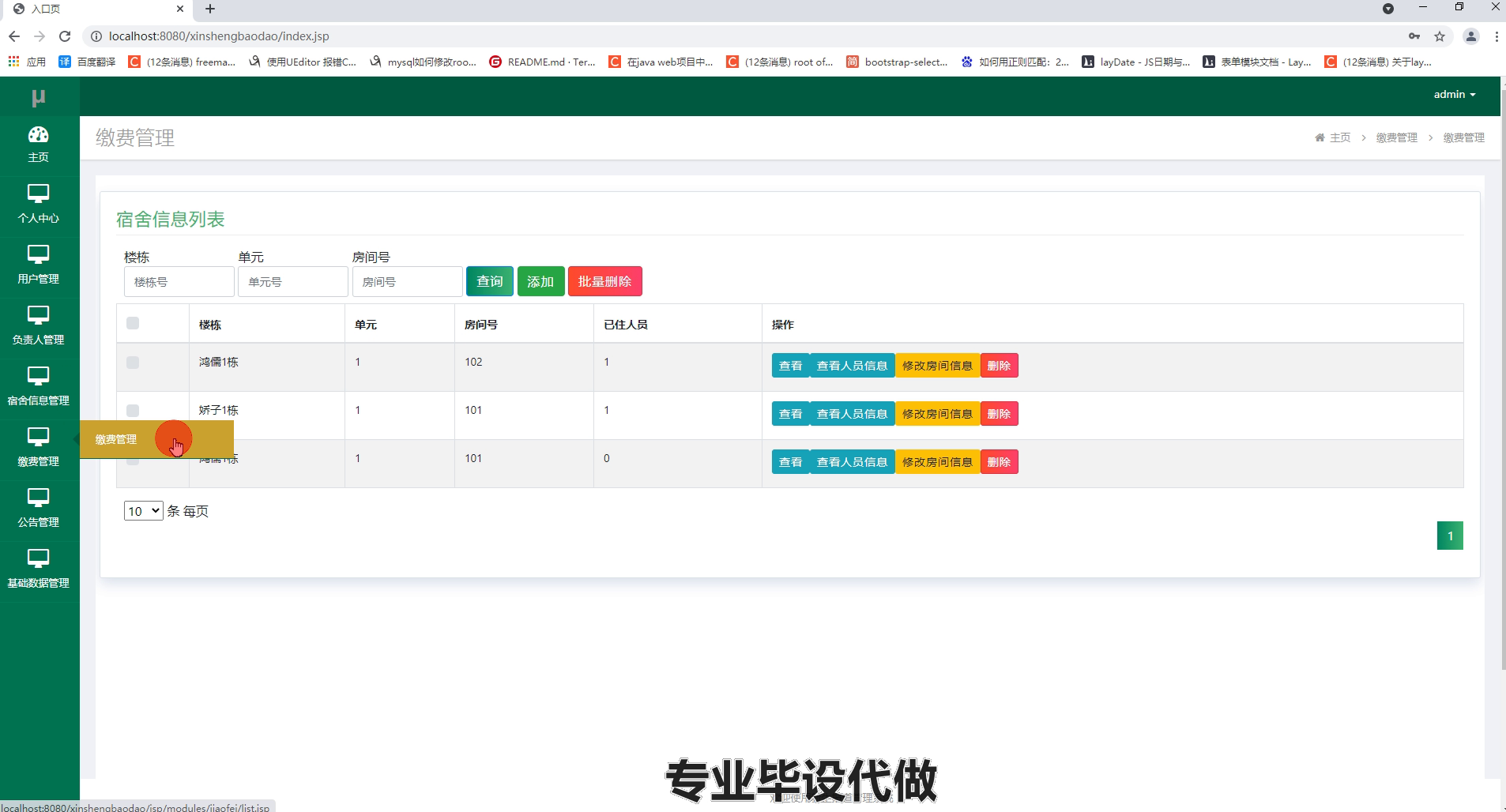
Task: Click the browser address bar URL
Action: pyautogui.click(x=219, y=36)
